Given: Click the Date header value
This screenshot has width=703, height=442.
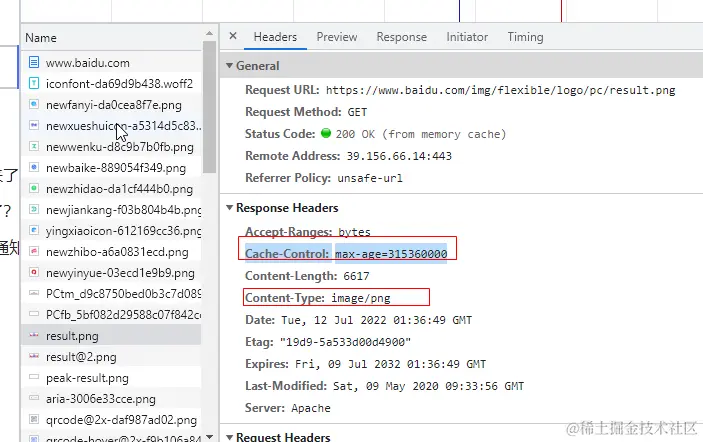Looking at the screenshot, I should pos(377,320).
